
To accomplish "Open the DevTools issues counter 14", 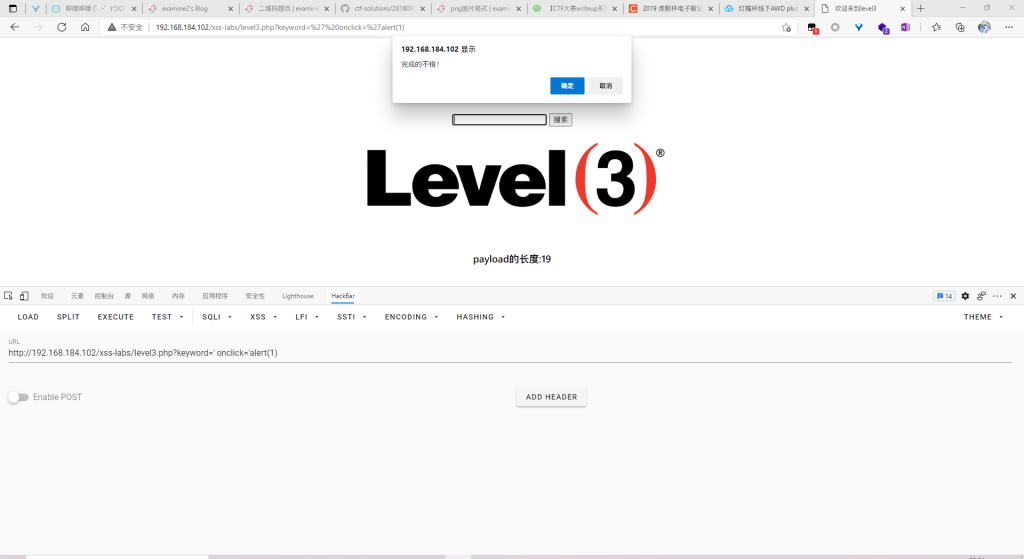I will point(944,296).
